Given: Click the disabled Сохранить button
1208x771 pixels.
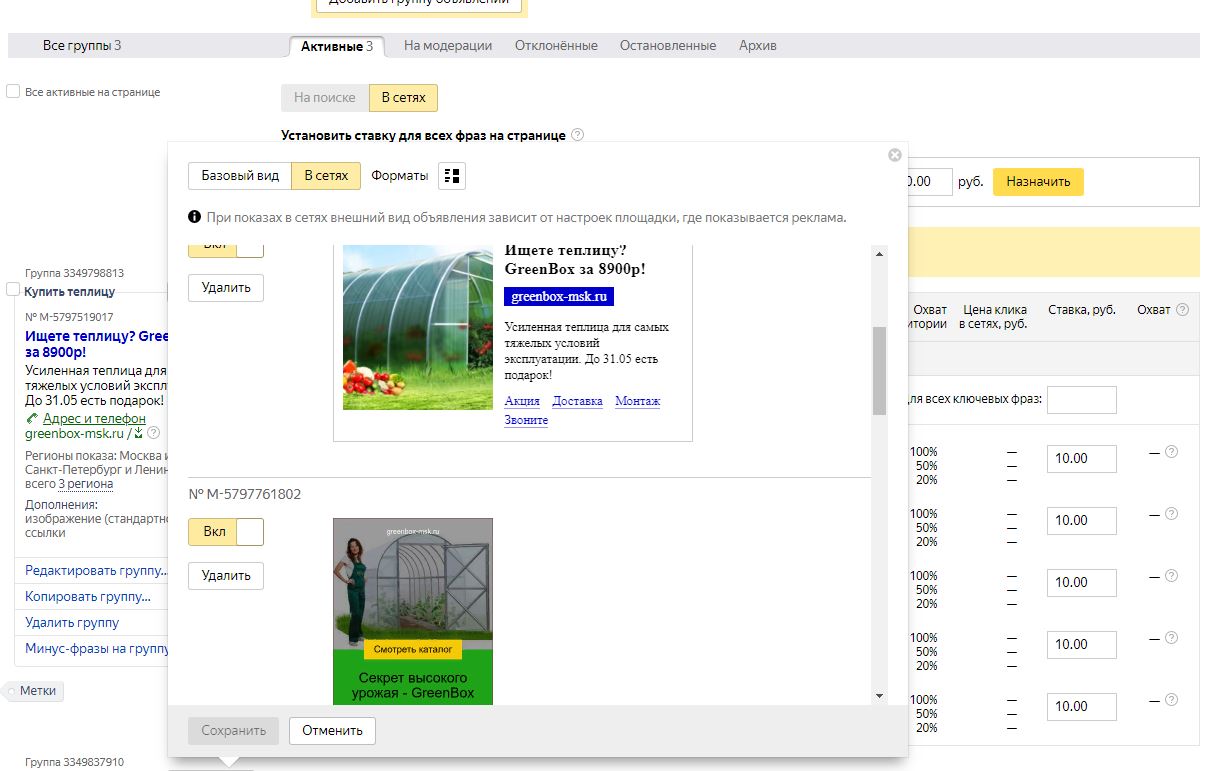Looking at the screenshot, I should point(234,731).
